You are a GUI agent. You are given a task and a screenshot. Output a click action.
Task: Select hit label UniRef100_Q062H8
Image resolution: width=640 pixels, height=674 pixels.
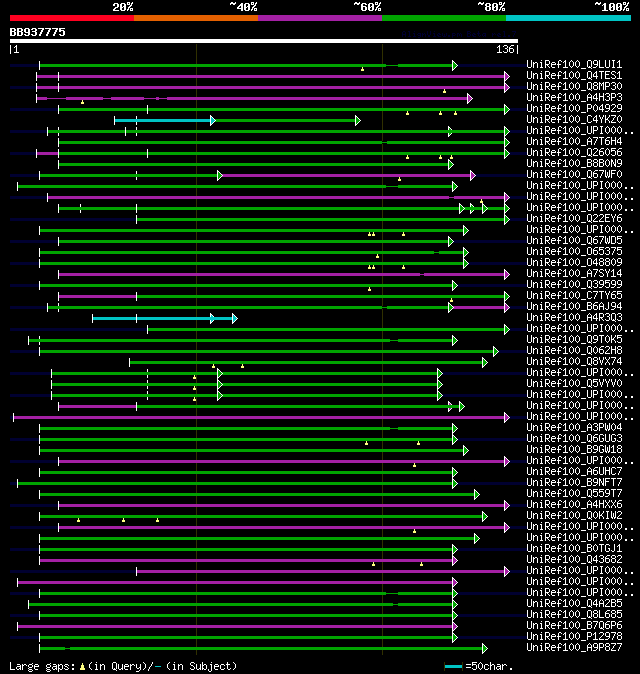click(574, 350)
